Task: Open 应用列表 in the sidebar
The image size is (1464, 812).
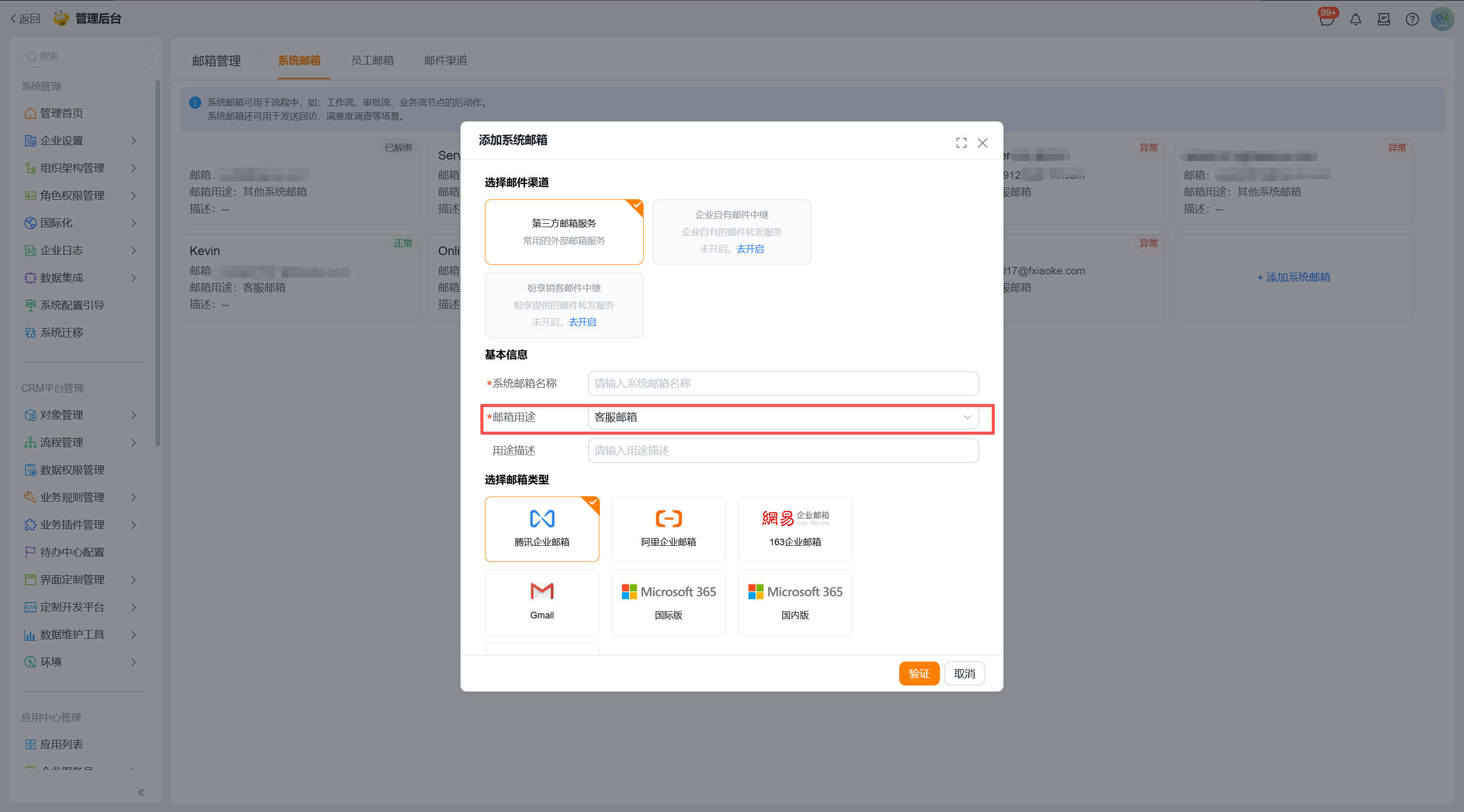Action: click(x=62, y=744)
